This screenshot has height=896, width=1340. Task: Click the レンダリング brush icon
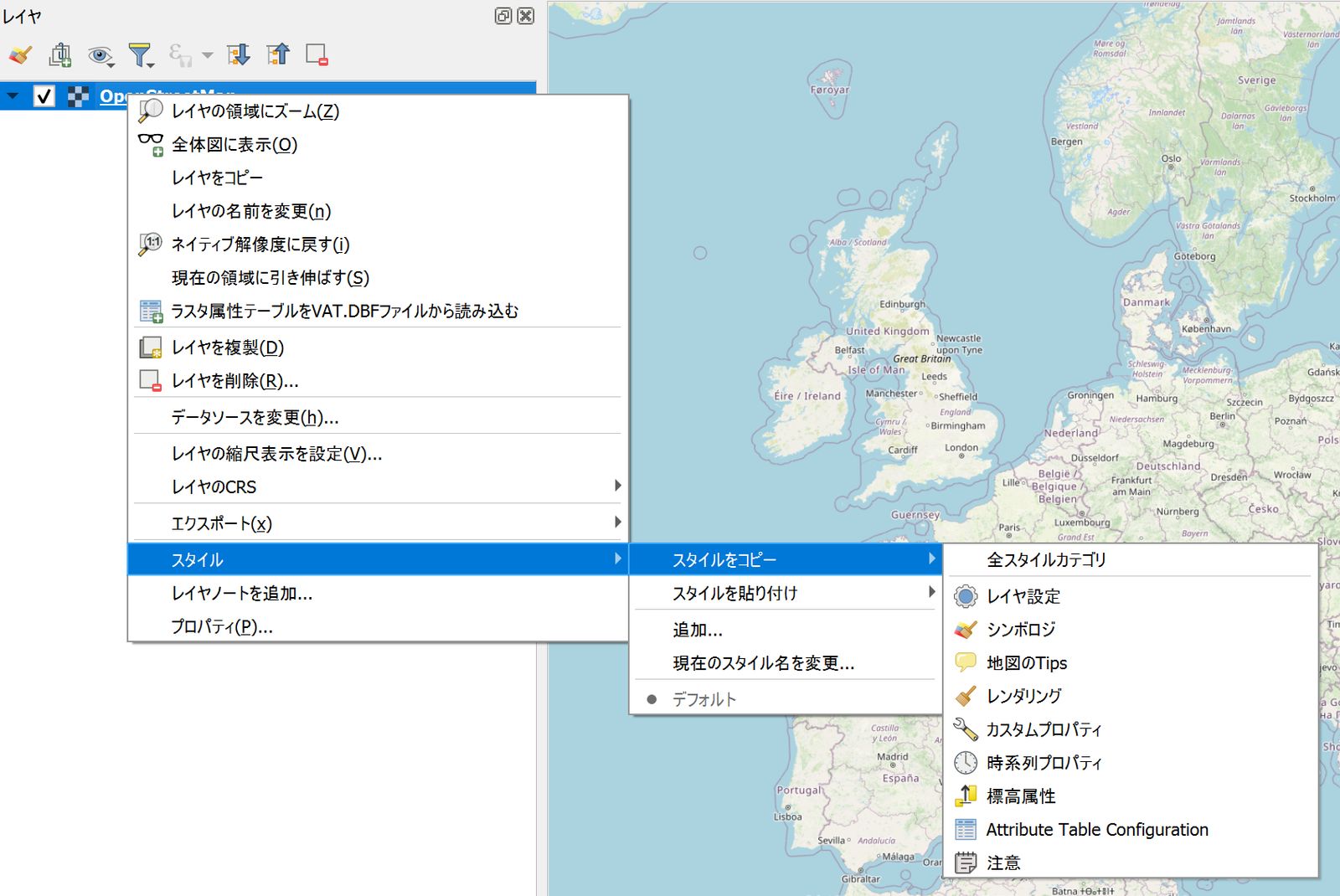click(x=966, y=696)
